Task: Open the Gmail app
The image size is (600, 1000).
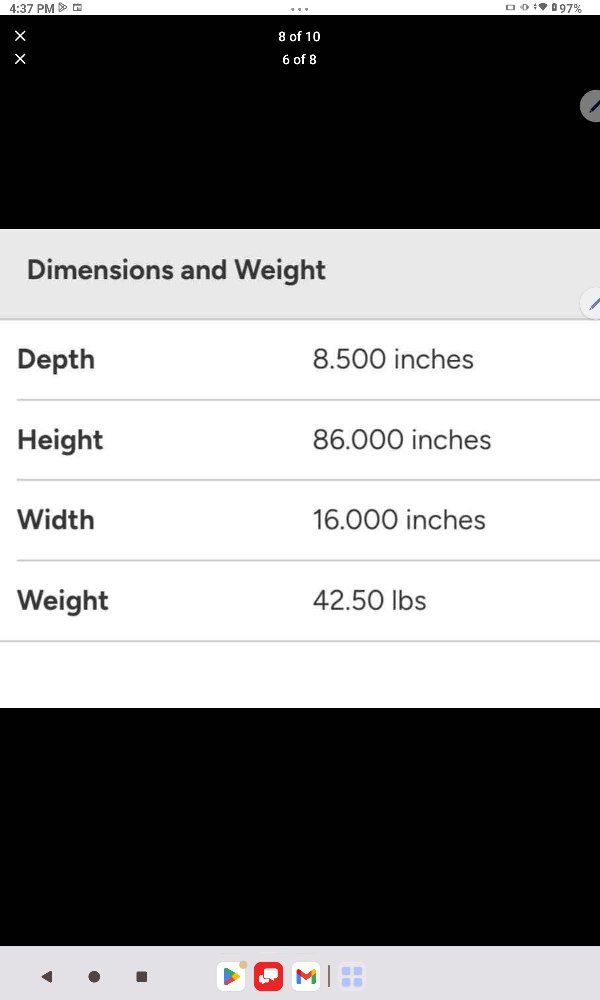Action: 306,976
